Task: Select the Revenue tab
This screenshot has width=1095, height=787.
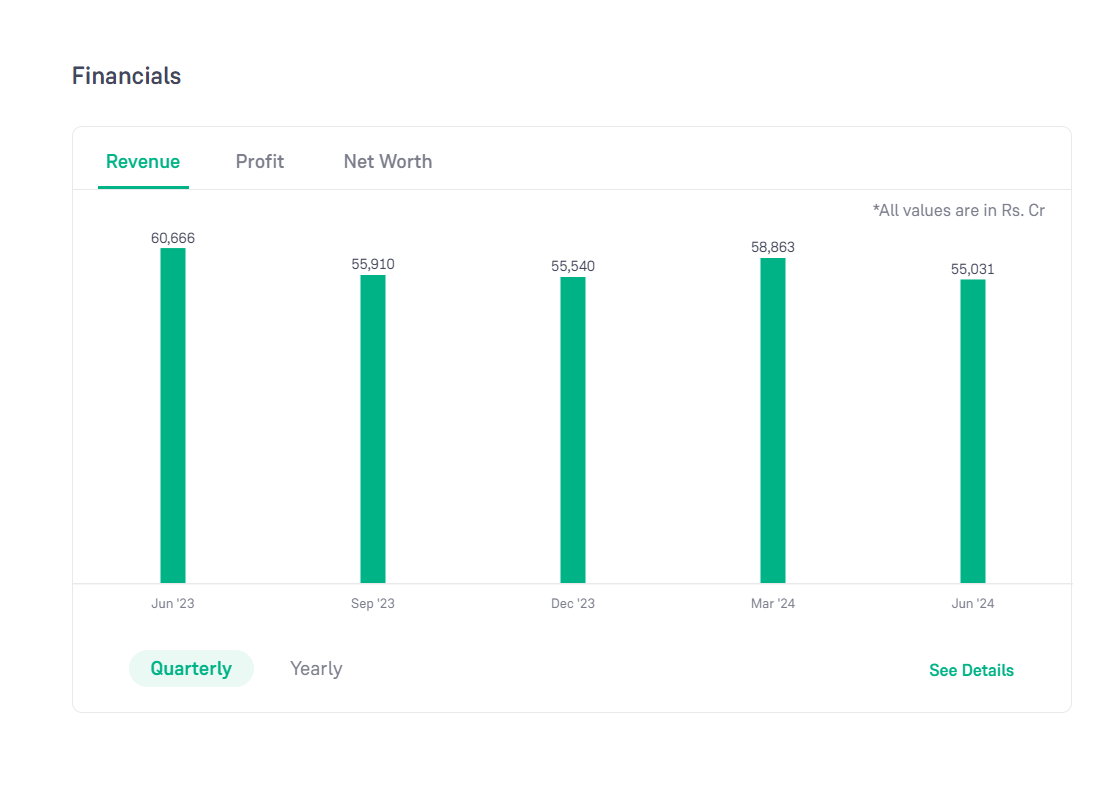Action: click(143, 162)
